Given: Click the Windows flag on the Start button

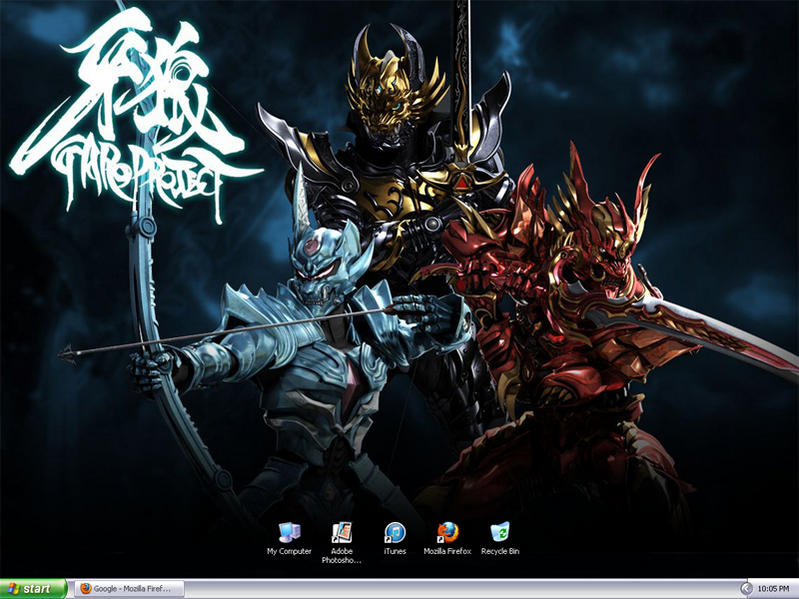Looking at the screenshot, I should (12, 589).
